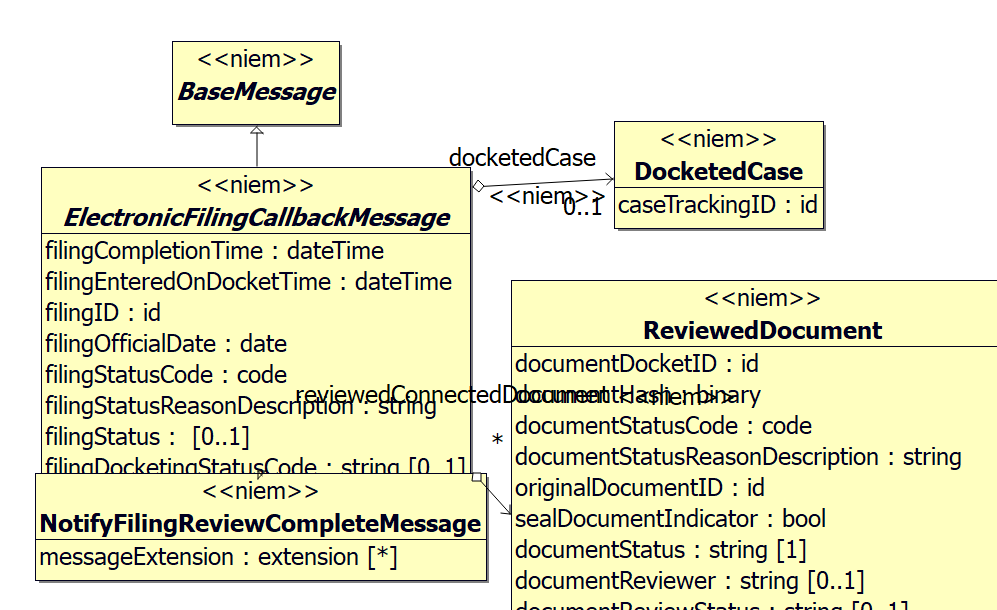Click the filingCompletionTime : dateTime attribute
The image size is (997, 610).
[214, 250]
